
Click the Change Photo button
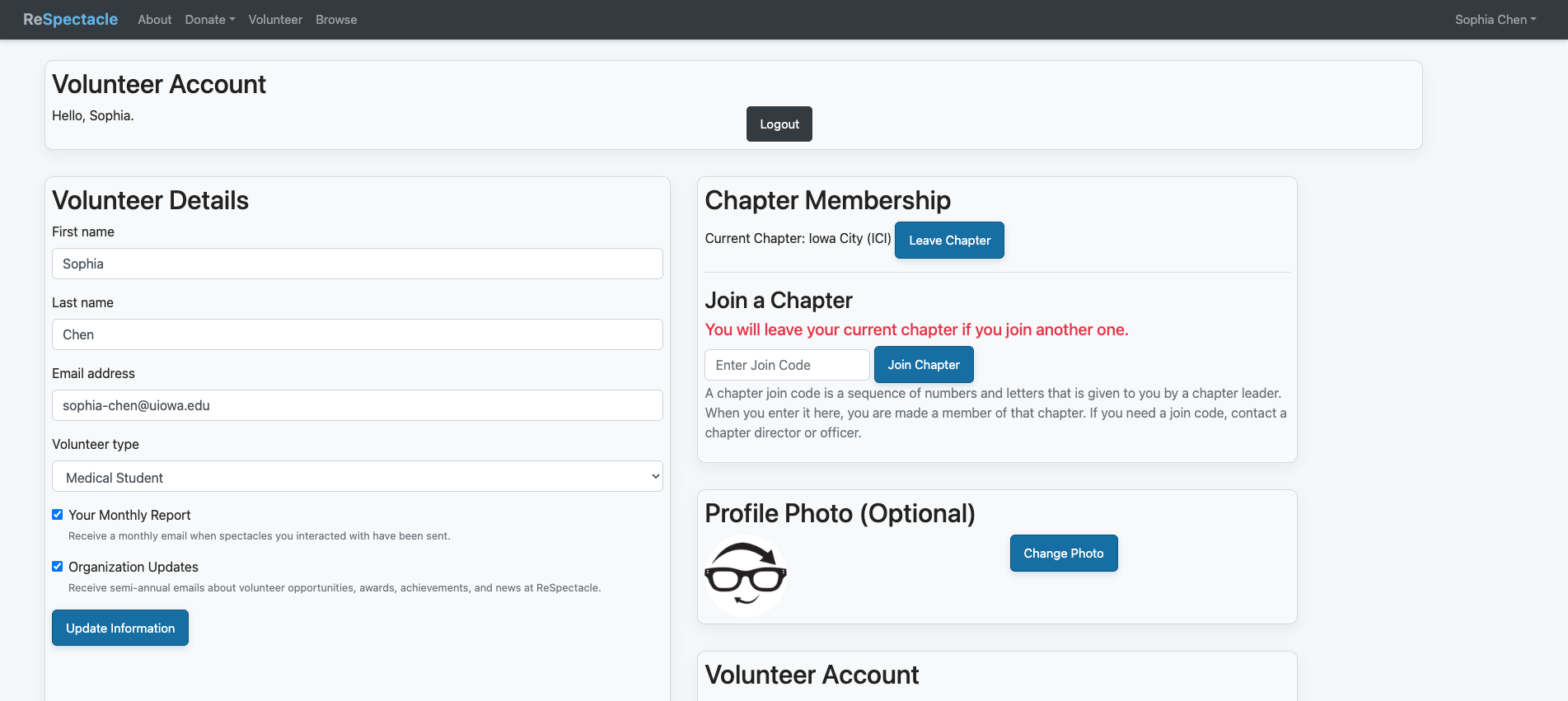1064,554
